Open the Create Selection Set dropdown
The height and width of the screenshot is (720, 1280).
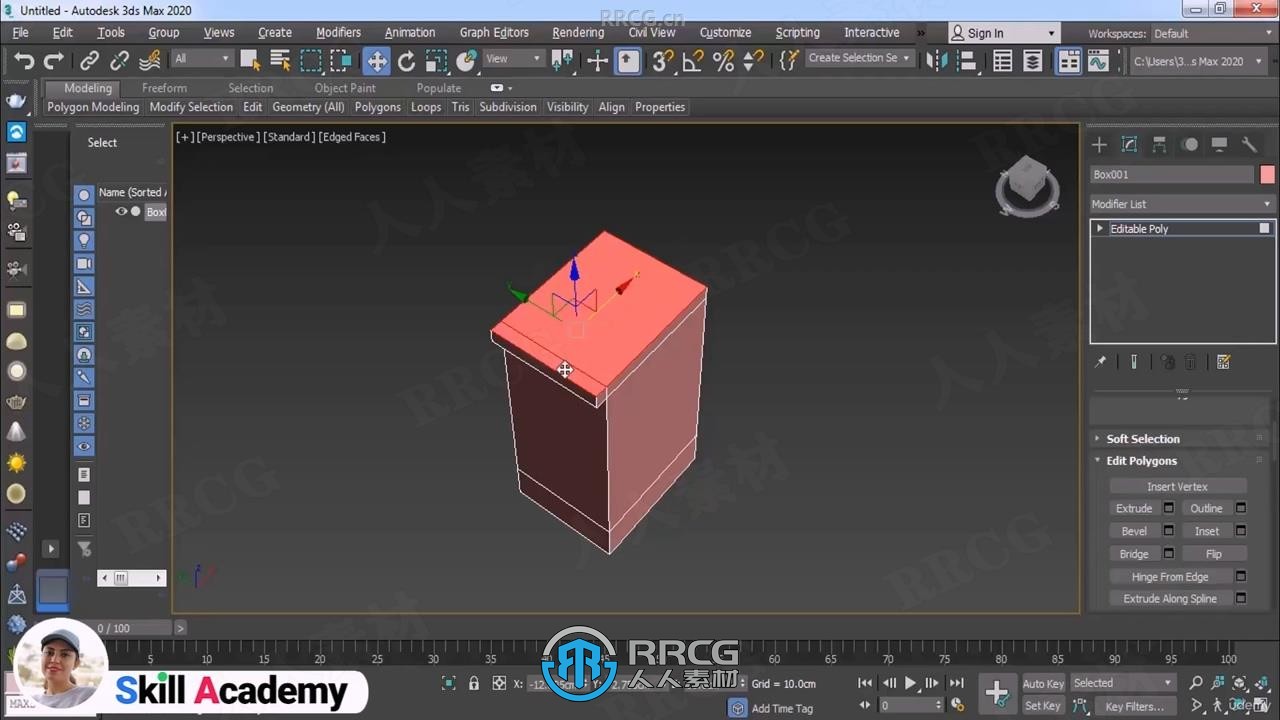[x=859, y=58]
